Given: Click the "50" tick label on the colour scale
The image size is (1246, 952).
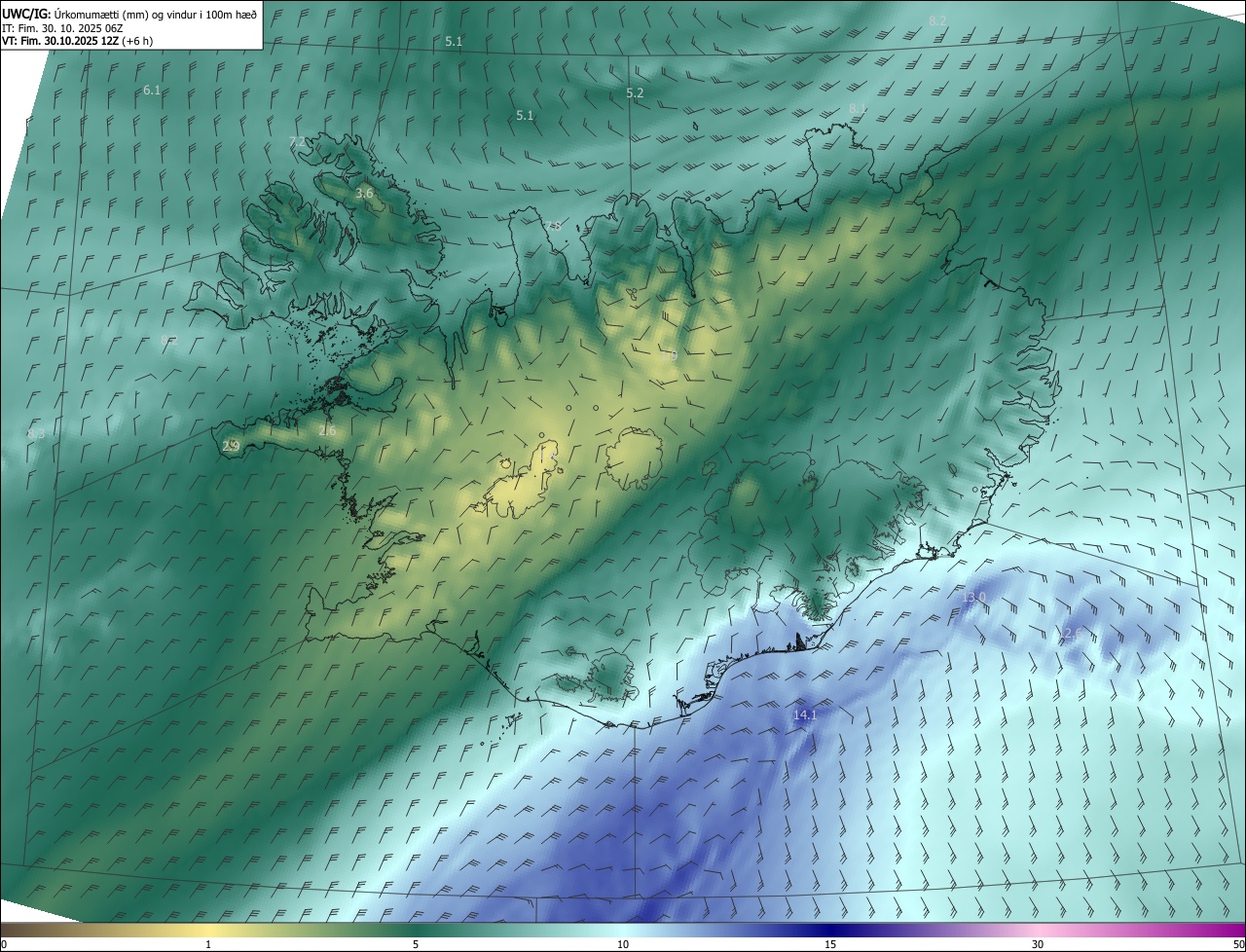Looking at the screenshot, I should pos(1238,944).
